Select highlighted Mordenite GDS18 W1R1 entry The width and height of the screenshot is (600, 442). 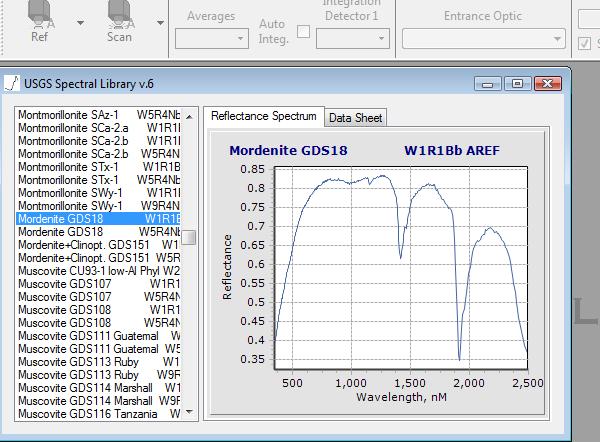click(x=99, y=219)
